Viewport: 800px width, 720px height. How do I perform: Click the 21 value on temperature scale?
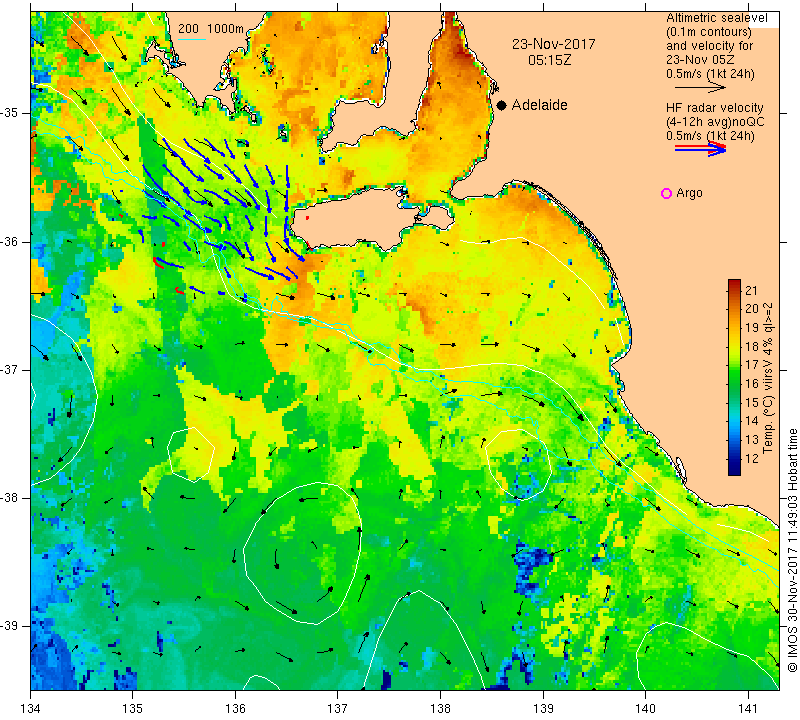coord(752,291)
